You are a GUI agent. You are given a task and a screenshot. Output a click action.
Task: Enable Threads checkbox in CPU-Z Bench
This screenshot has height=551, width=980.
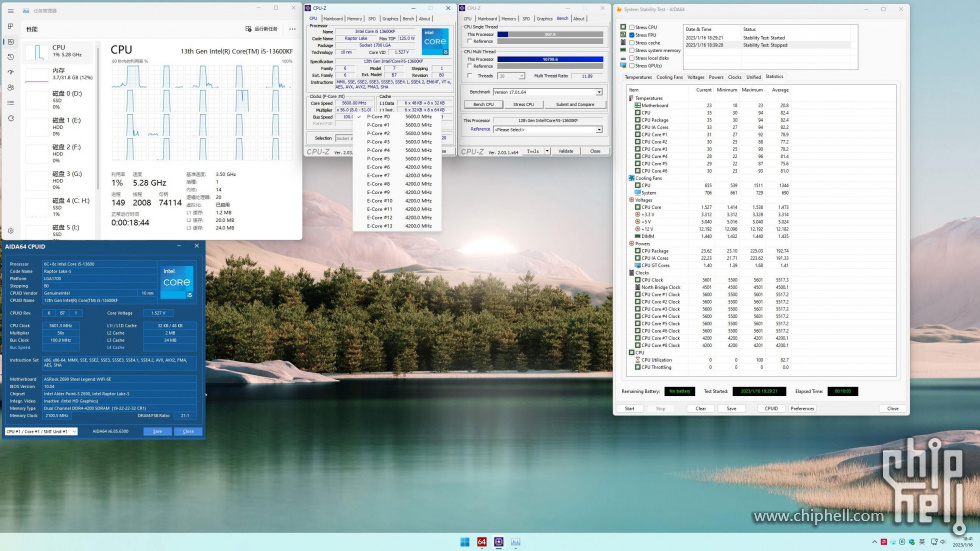(469, 76)
